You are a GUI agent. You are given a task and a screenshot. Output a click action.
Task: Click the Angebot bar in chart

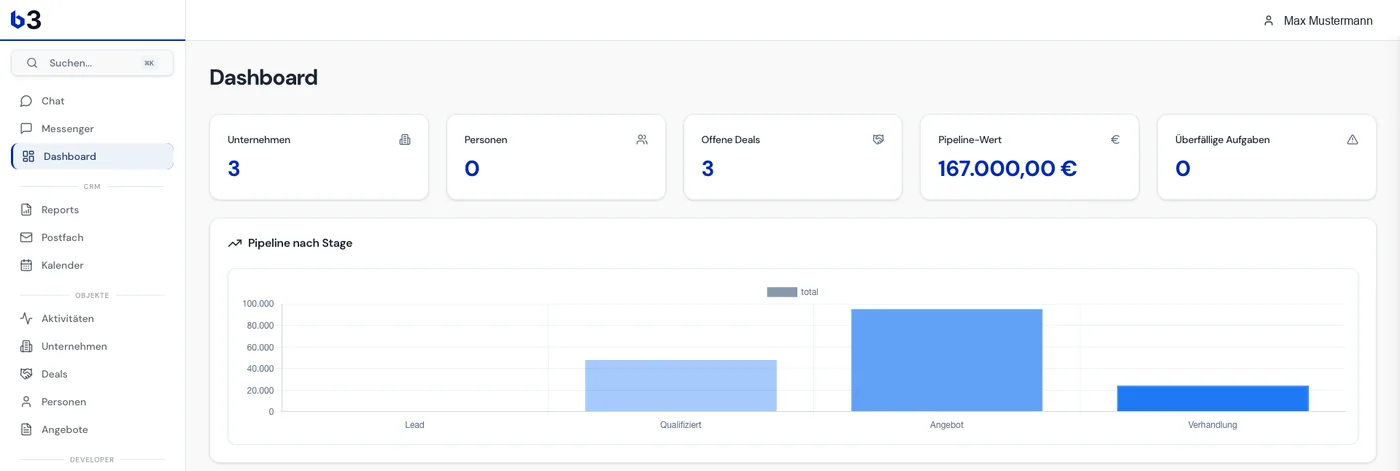tap(947, 360)
